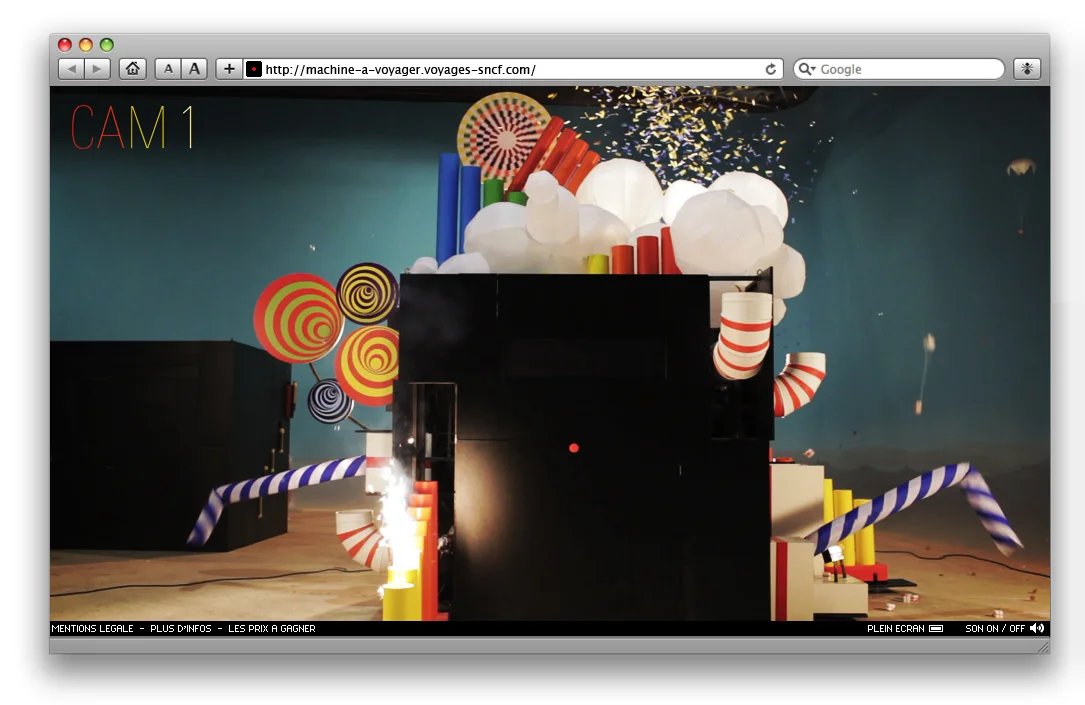
Task: Click the CAM 1 camera label
Action: [x=132, y=127]
